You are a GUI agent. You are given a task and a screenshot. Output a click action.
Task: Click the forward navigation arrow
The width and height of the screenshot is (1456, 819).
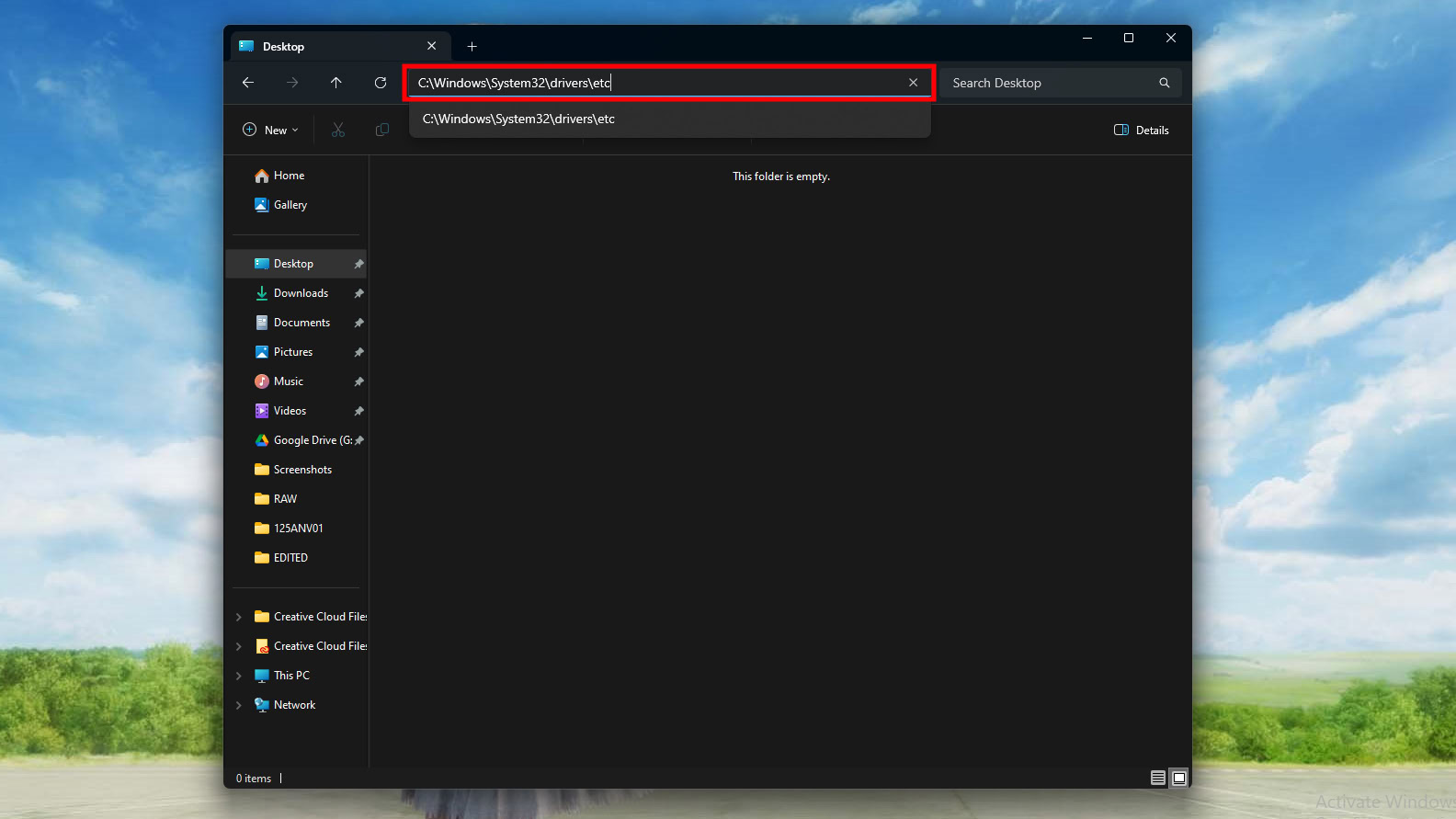[292, 83]
